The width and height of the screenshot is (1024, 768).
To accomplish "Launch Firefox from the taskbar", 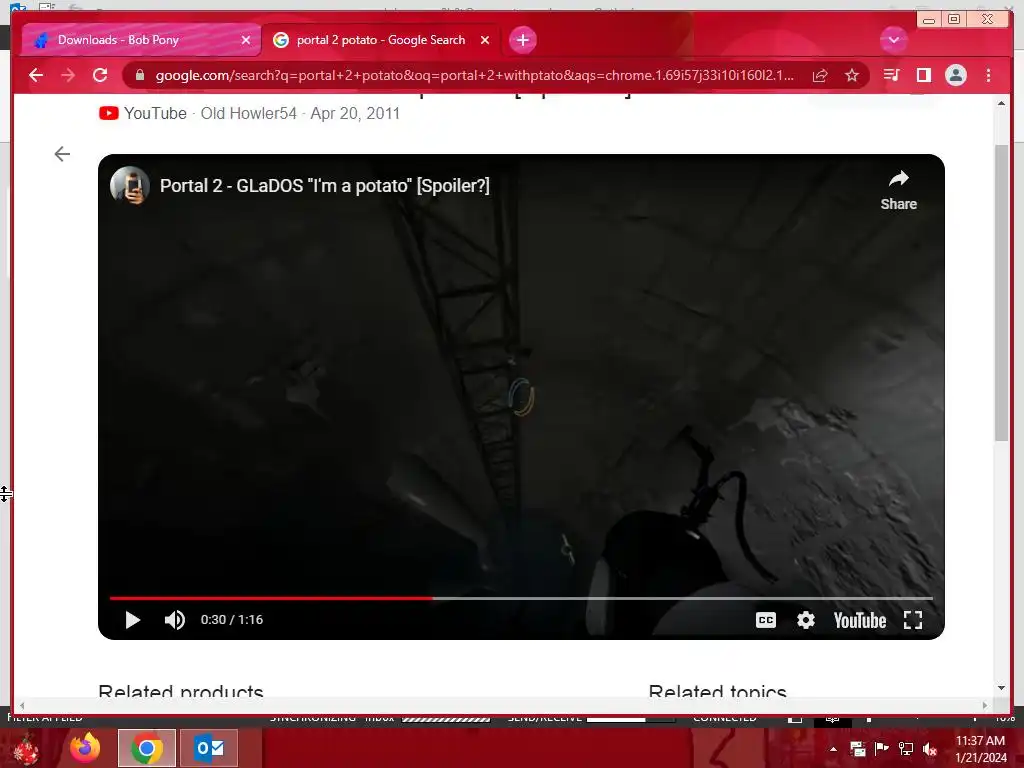I will point(86,748).
